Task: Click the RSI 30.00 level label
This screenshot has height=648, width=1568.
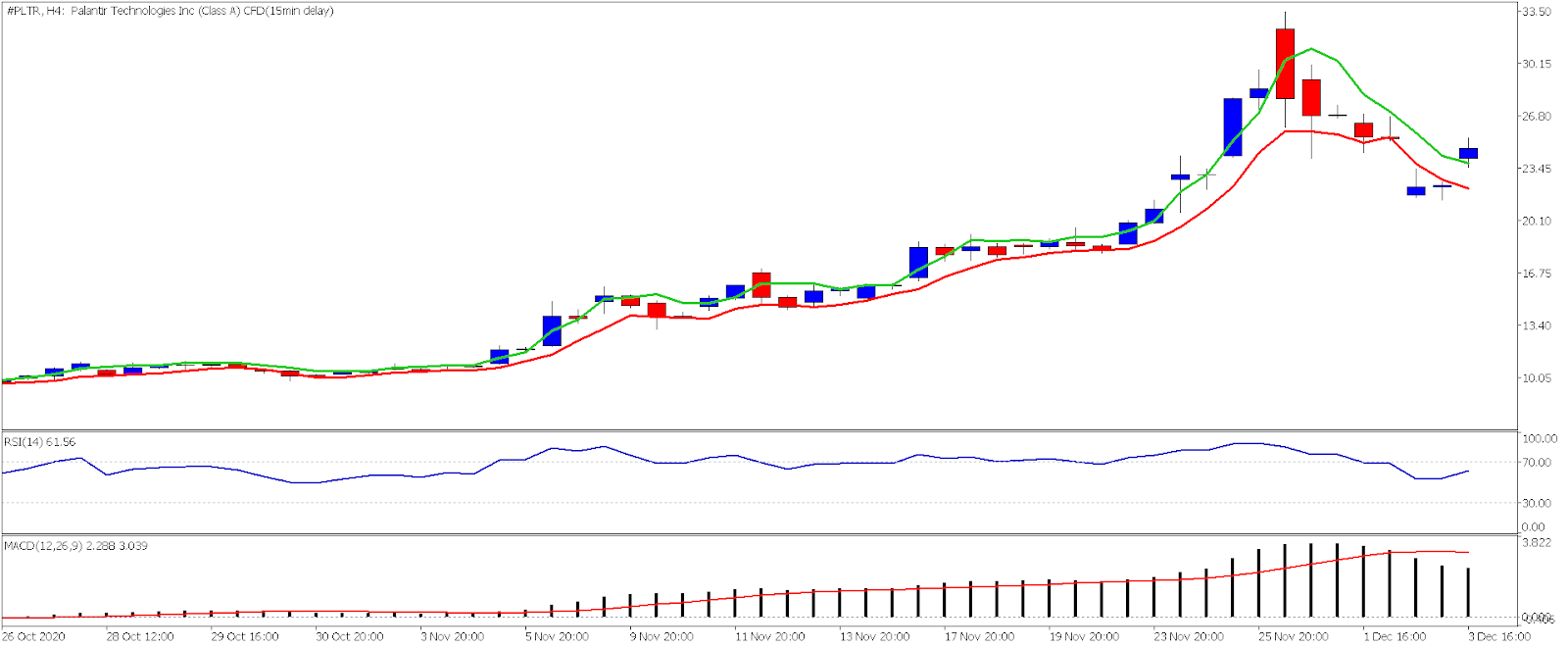Action: (x=1538, y=503)
